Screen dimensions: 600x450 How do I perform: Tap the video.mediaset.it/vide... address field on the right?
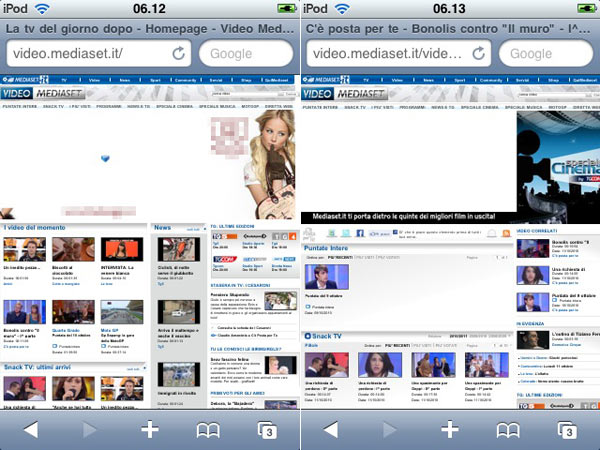[385, 53]
